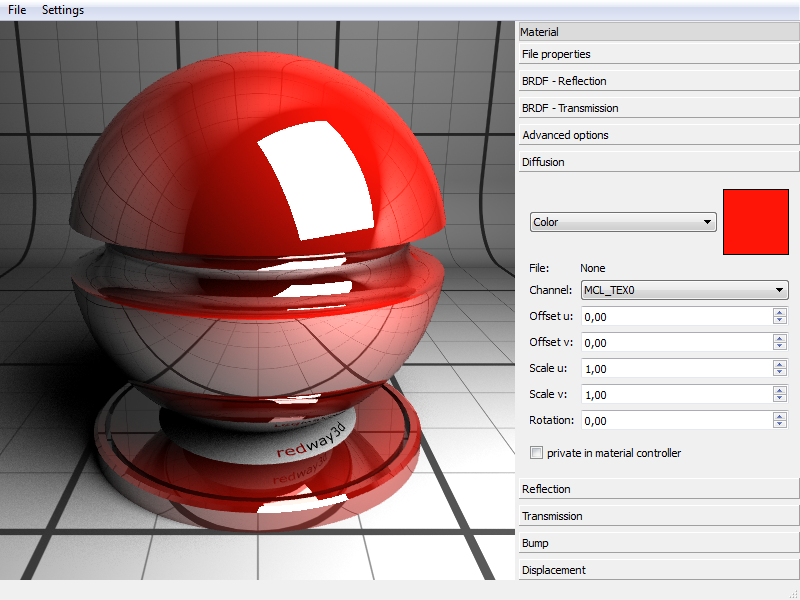This screenshot has height=600, width=800.
Task: Expand the Displacement section
Action: (657, 570)
